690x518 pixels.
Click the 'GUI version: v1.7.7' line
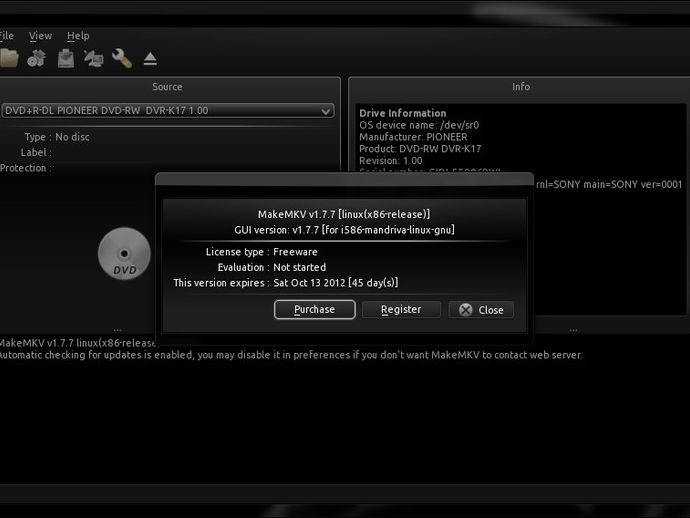coord(344,230)
